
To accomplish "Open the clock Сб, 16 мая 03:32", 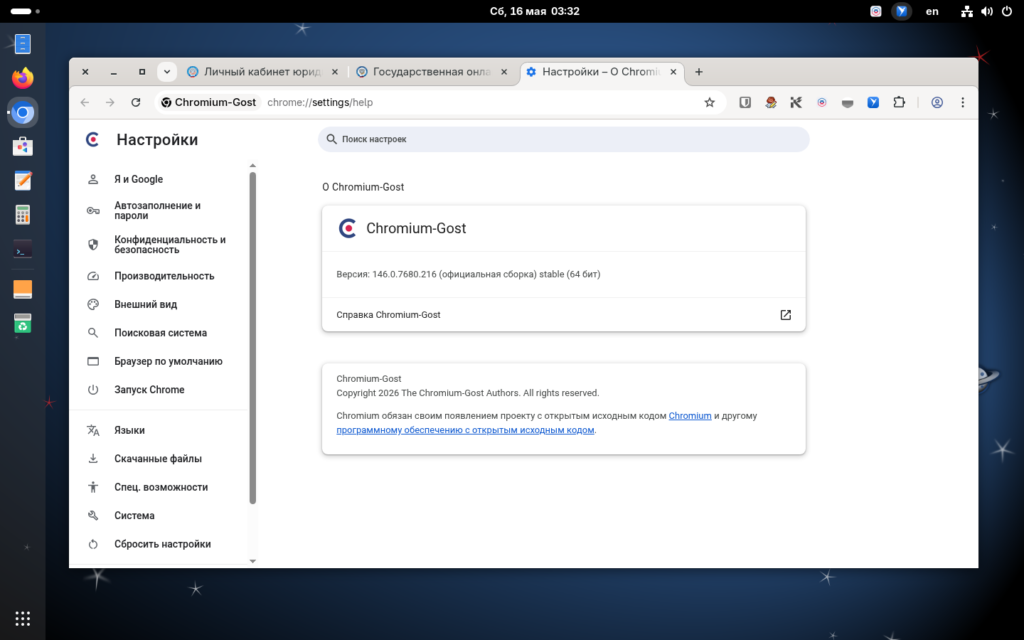I will [x=535, y=11].
